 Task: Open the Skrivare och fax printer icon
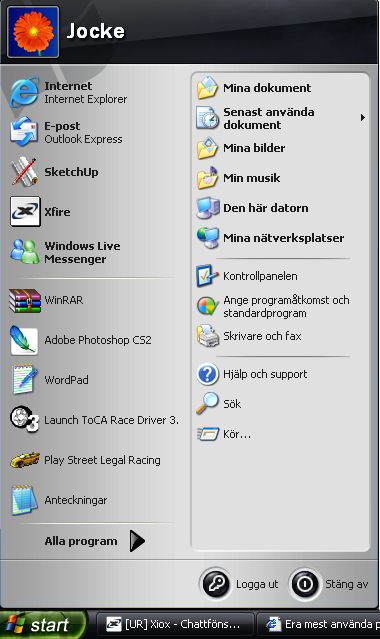[x=208, y=336]
